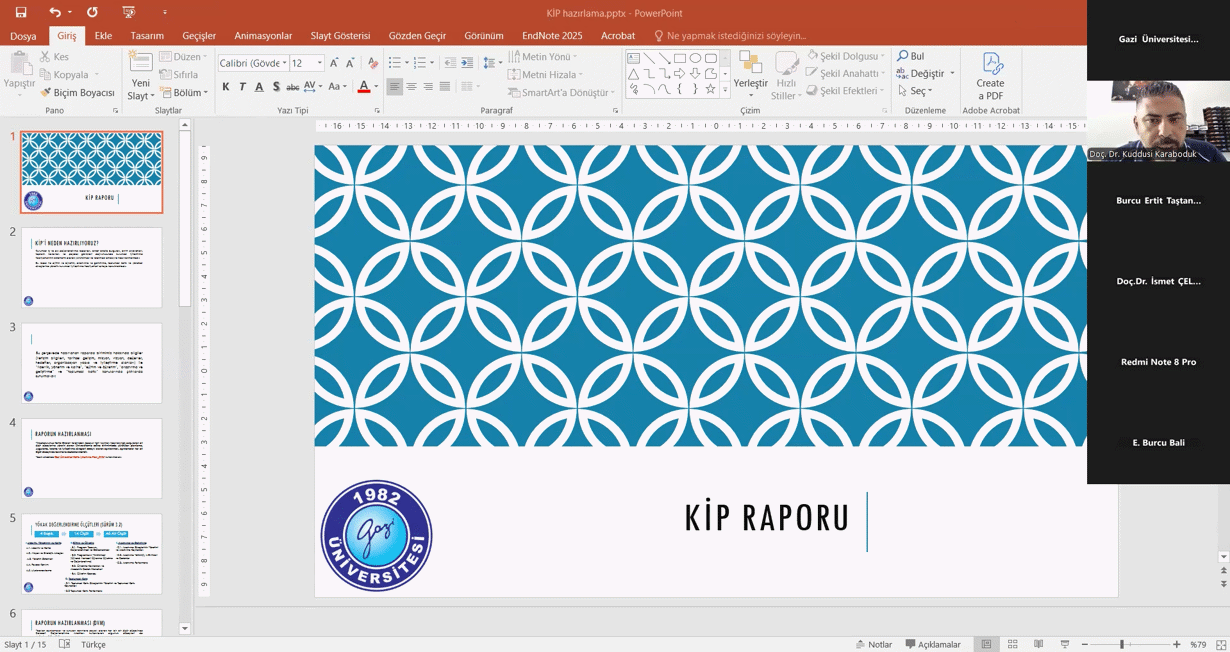1230x652 pixels.
Task: Click Create a PDF button
Action: pos(991,77)
